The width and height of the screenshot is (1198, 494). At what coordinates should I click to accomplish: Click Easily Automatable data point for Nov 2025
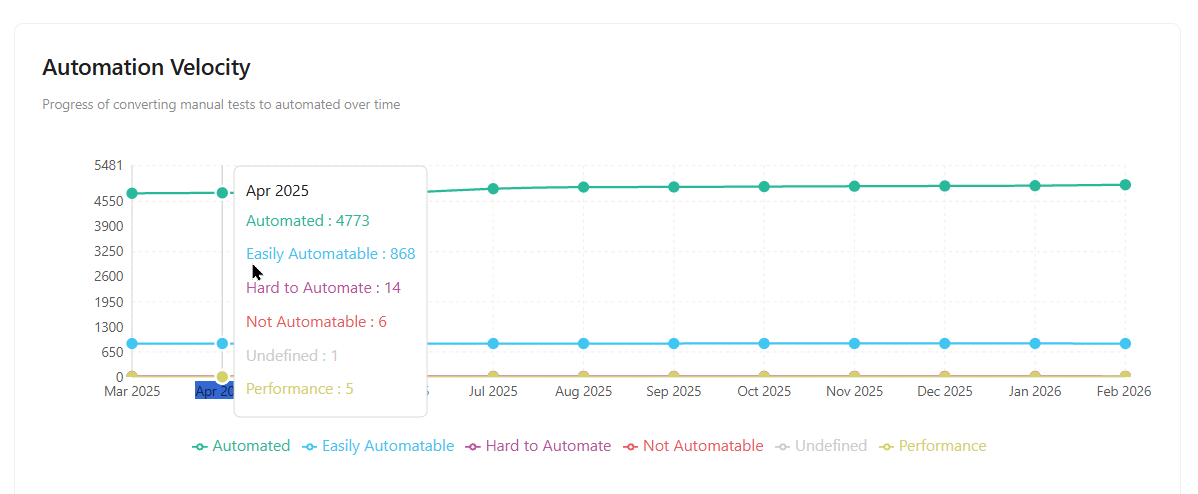854,344
